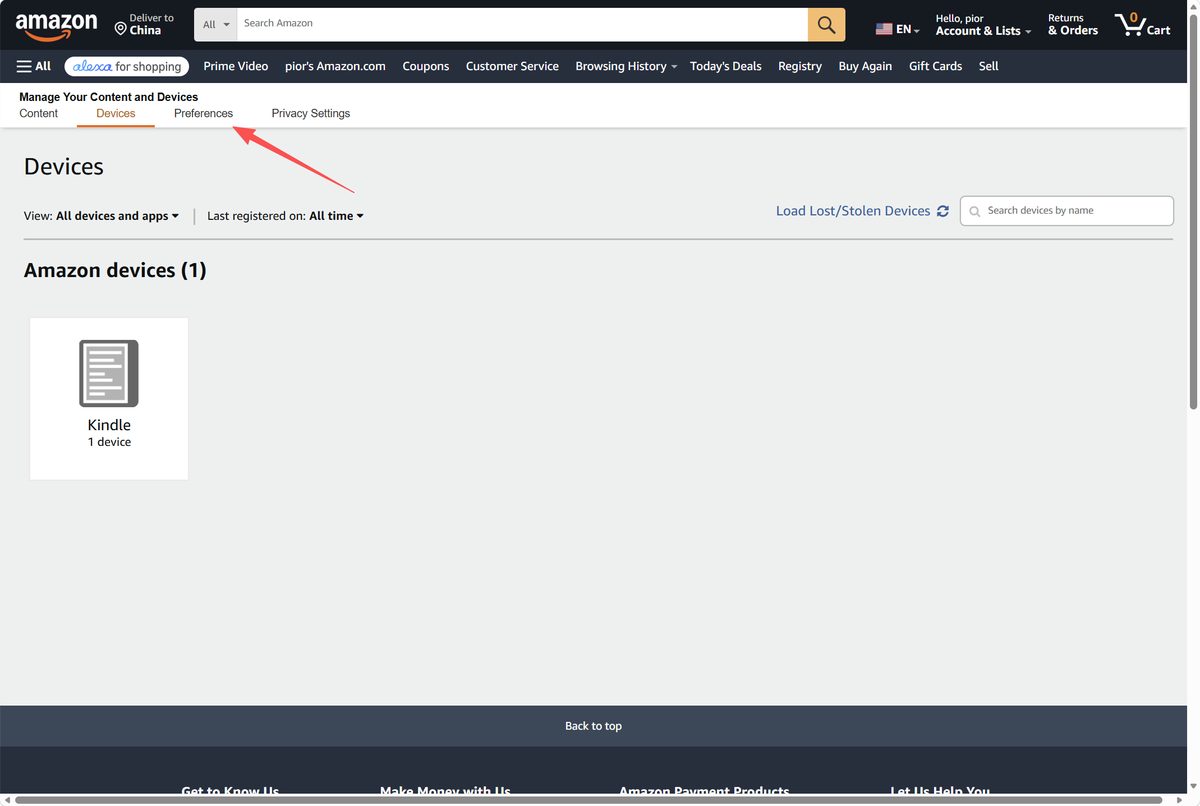This screenshot has height=806, width=1200.
Task: Open the EN language selector
Action: point(897,29)
